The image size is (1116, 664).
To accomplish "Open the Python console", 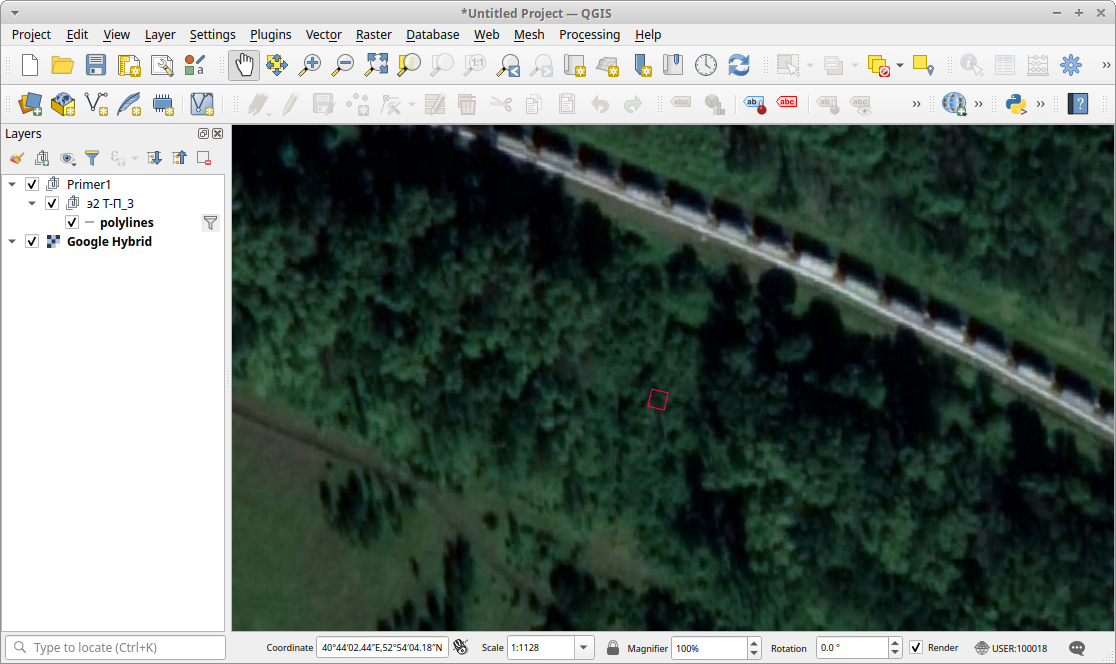I will coord(1019,102).
